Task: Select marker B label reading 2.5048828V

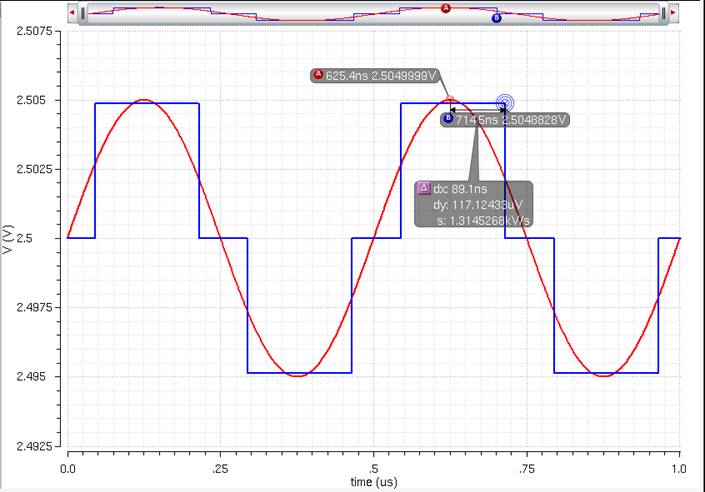Action: [x=512, y=120]
